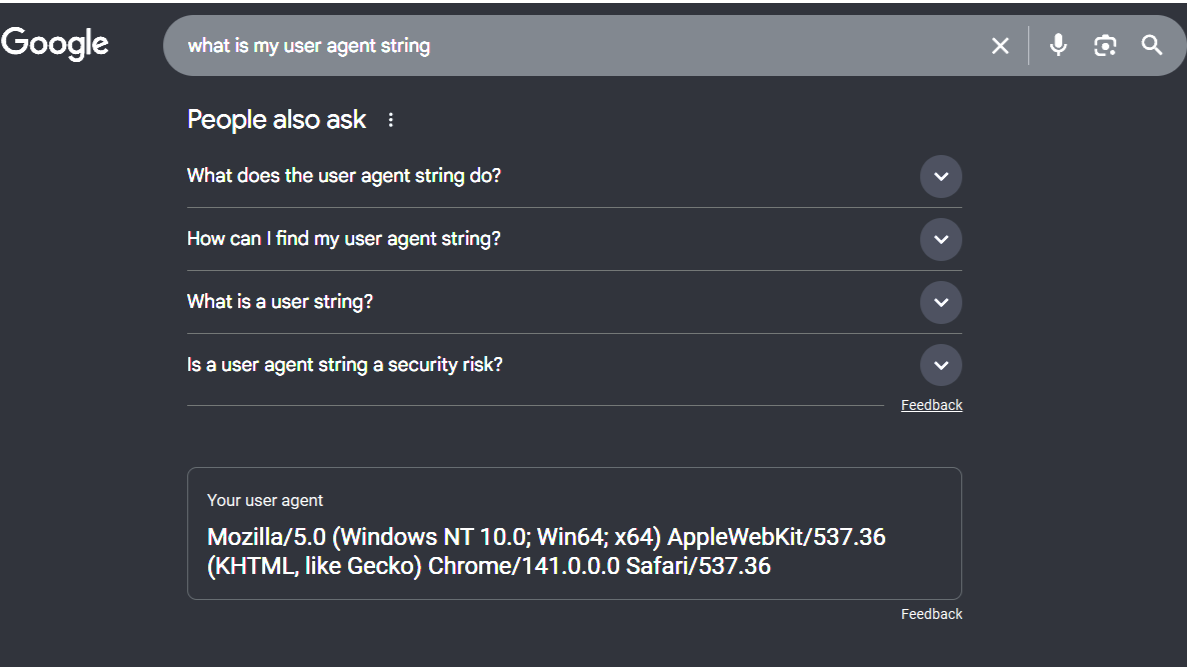
Task: Select the question text about finding user agents
Action: point(344,239)
